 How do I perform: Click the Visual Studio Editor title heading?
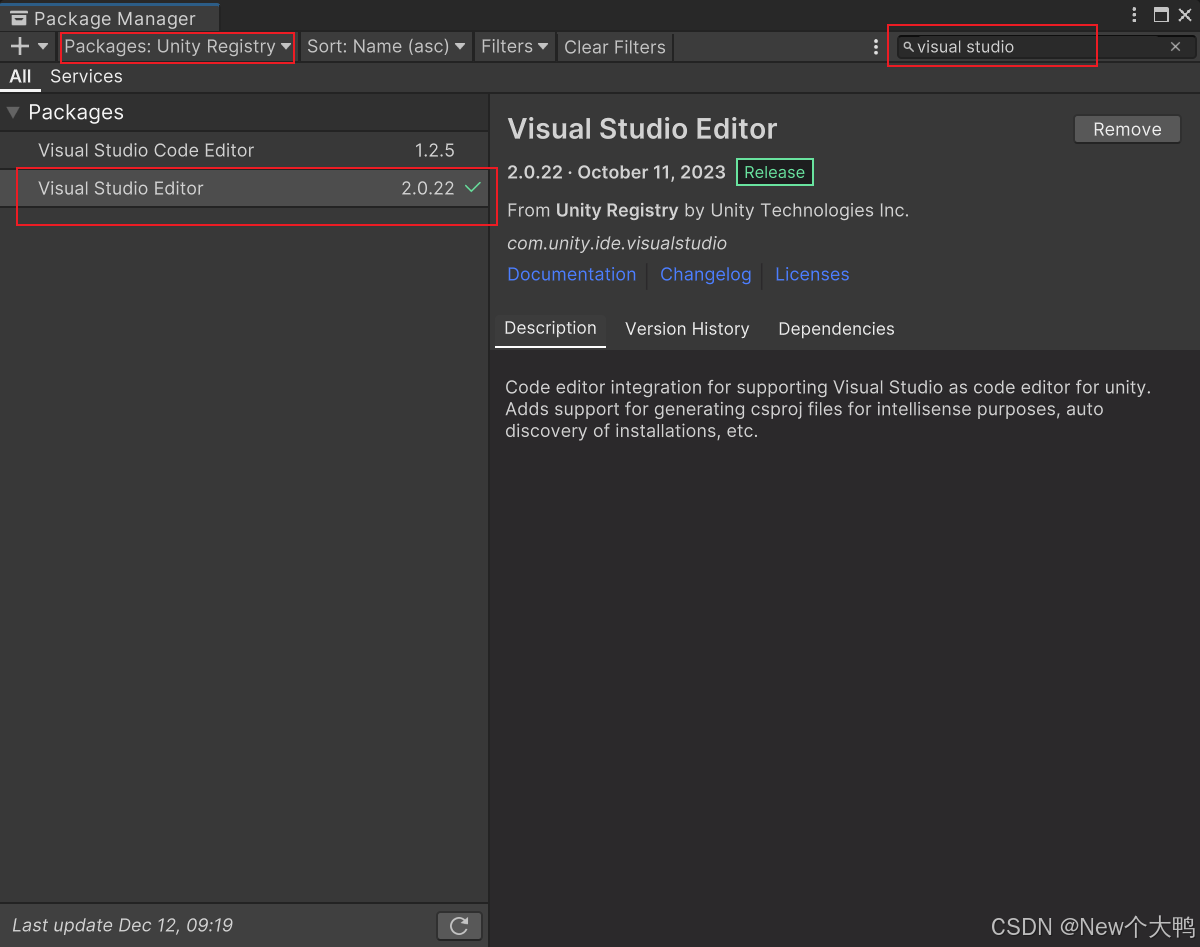(x=642, y=129)
